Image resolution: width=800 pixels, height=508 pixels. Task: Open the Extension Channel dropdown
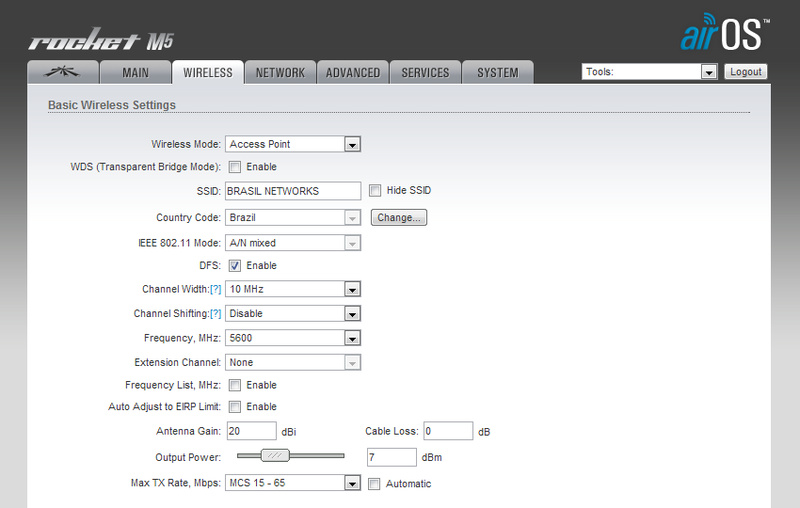[x=293, y=362]
